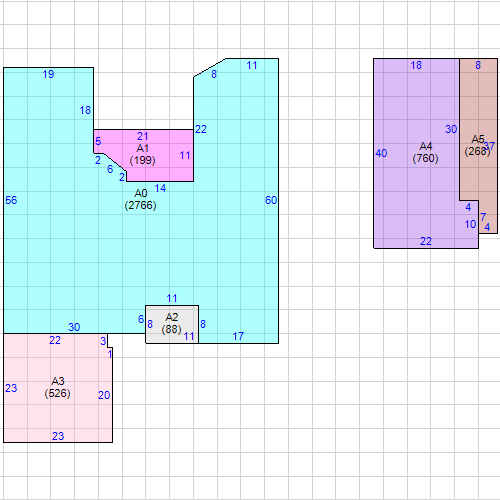500x500 pixels.
Task: Click the 22 dimension on A3's top edge
Action: 55,340
